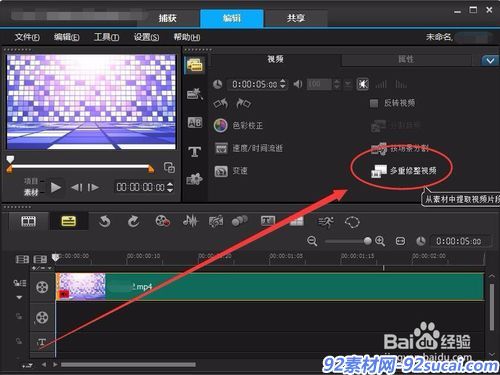Screen dimensions: 500x375
Task: Open the transitions library icon
Action: click(x=195, y=94)
